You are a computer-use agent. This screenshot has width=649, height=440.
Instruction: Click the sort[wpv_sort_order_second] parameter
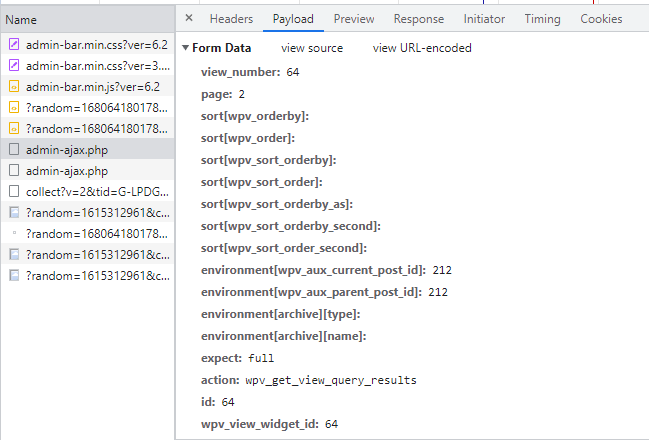pos(284,248)
